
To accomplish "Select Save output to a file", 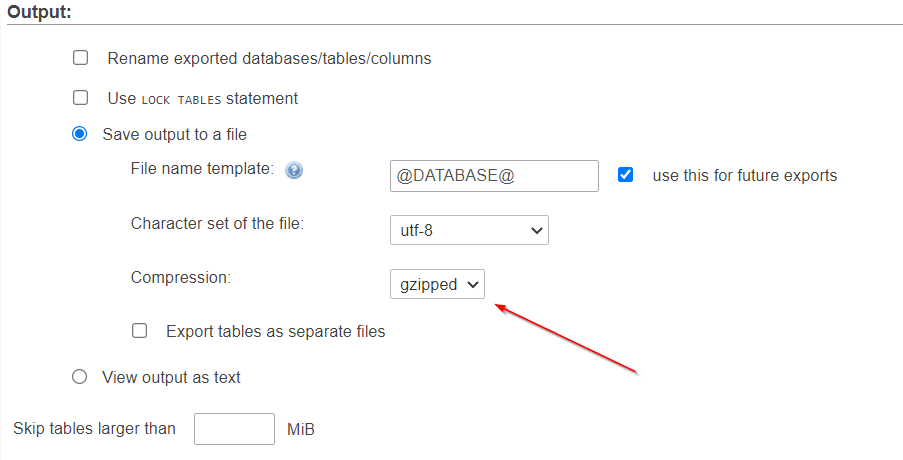I will click(79, 134).
